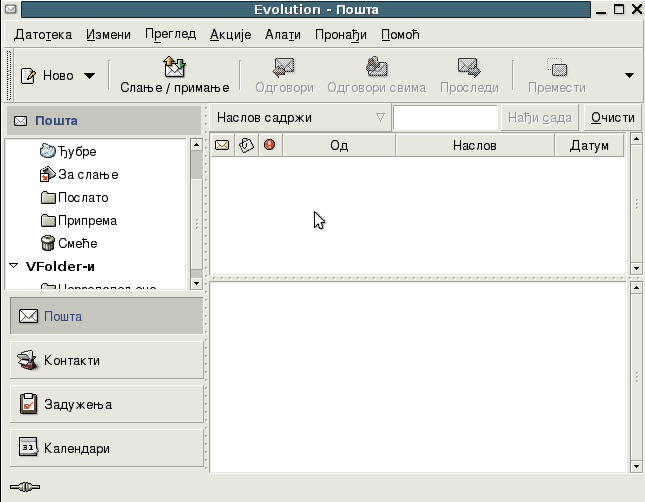Open the Акције menu
This screenshot has width=645, height=502.
click(230, 35)
